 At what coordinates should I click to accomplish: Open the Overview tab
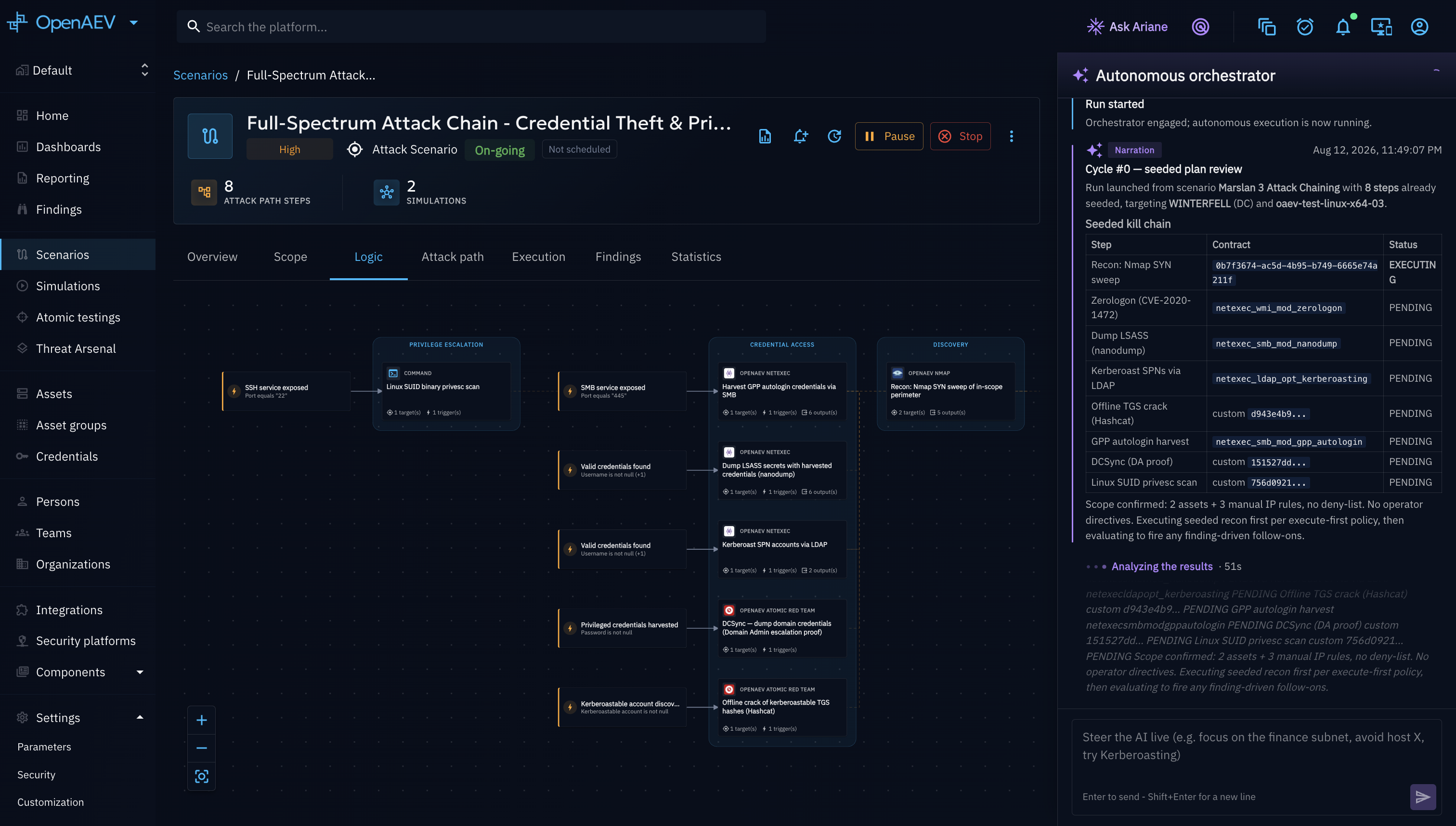coord(212,257)
